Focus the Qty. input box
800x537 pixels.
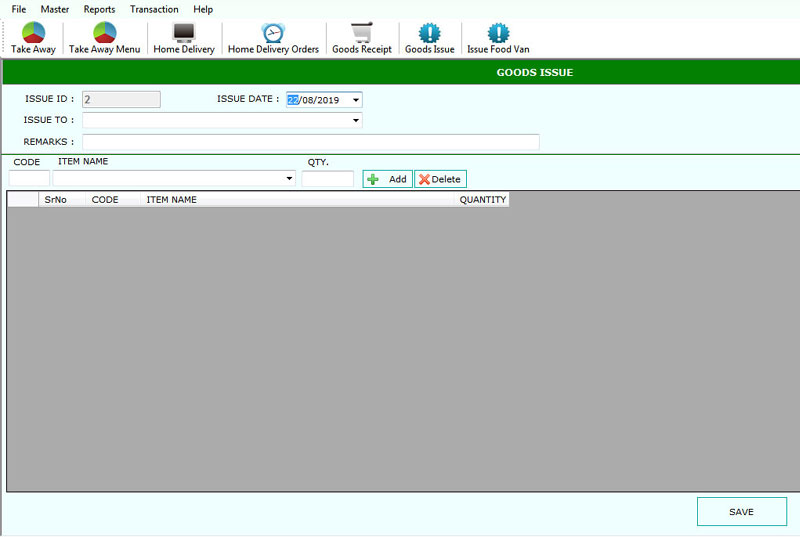tap(328, 179)
